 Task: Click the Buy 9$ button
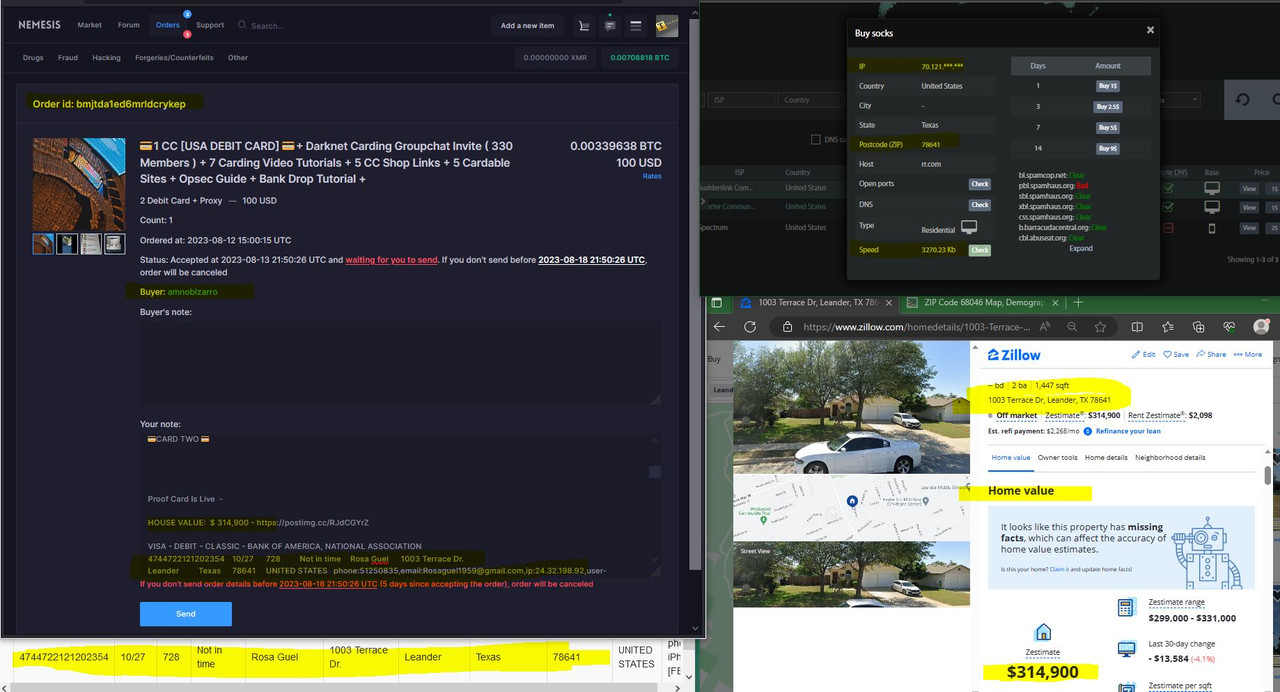1107,148
